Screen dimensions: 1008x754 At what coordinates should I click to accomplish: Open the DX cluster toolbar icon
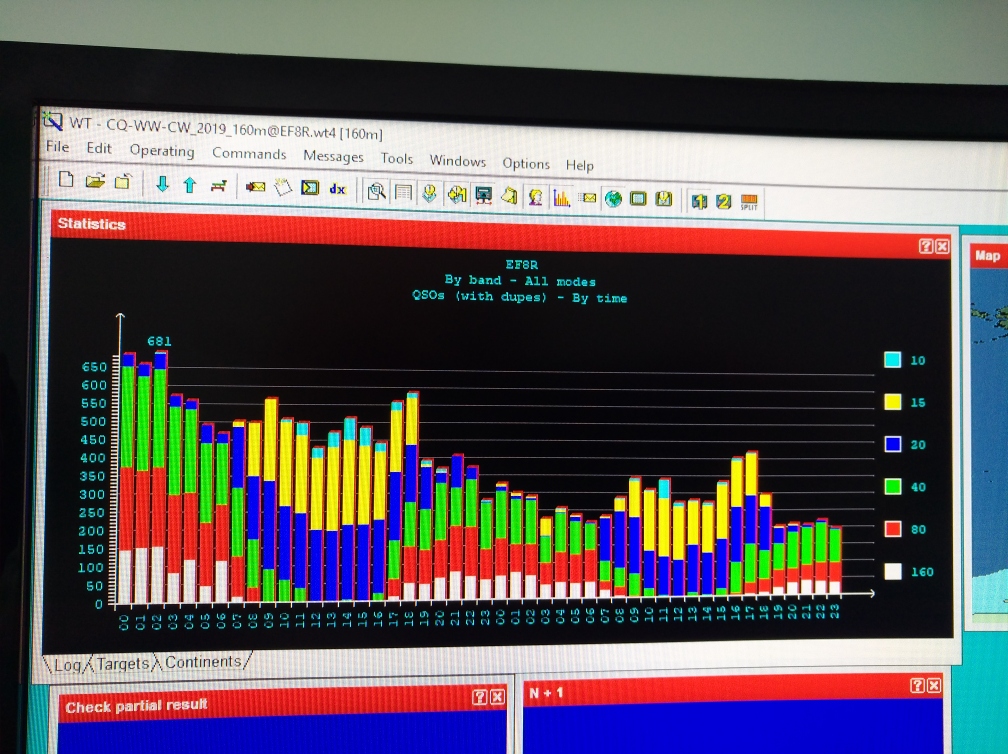click(x=337, y=188)
